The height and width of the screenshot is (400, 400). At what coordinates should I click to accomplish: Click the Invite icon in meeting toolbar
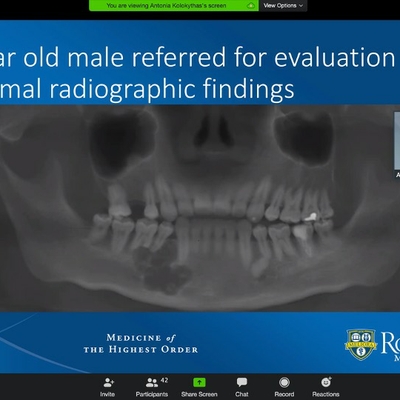(109, 382)
